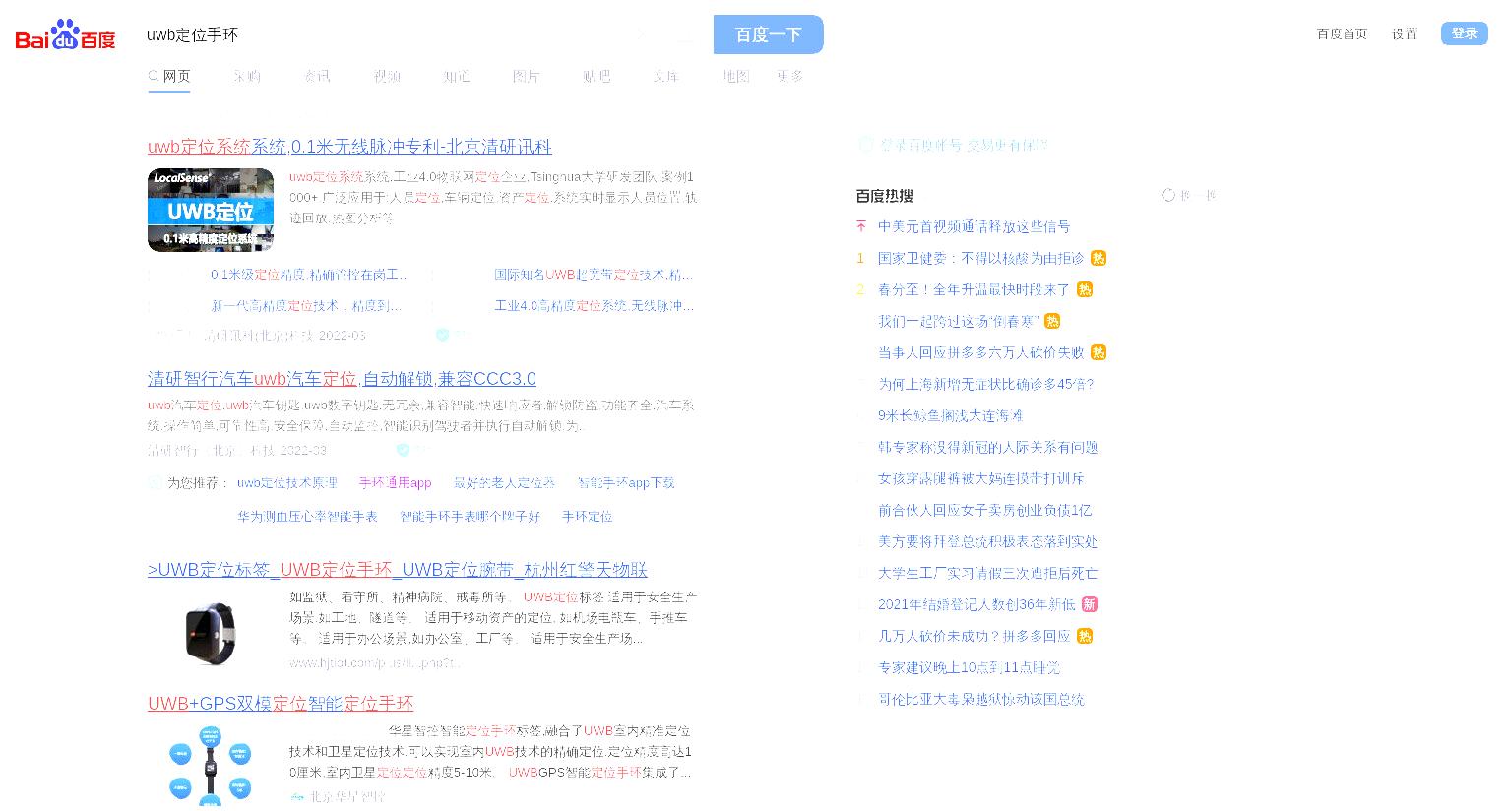Click the 新 badge next to 2021年结婚登记人数
This screenshot has width=1512, height=811.
pyautogui.click(x=1089, y=604)
